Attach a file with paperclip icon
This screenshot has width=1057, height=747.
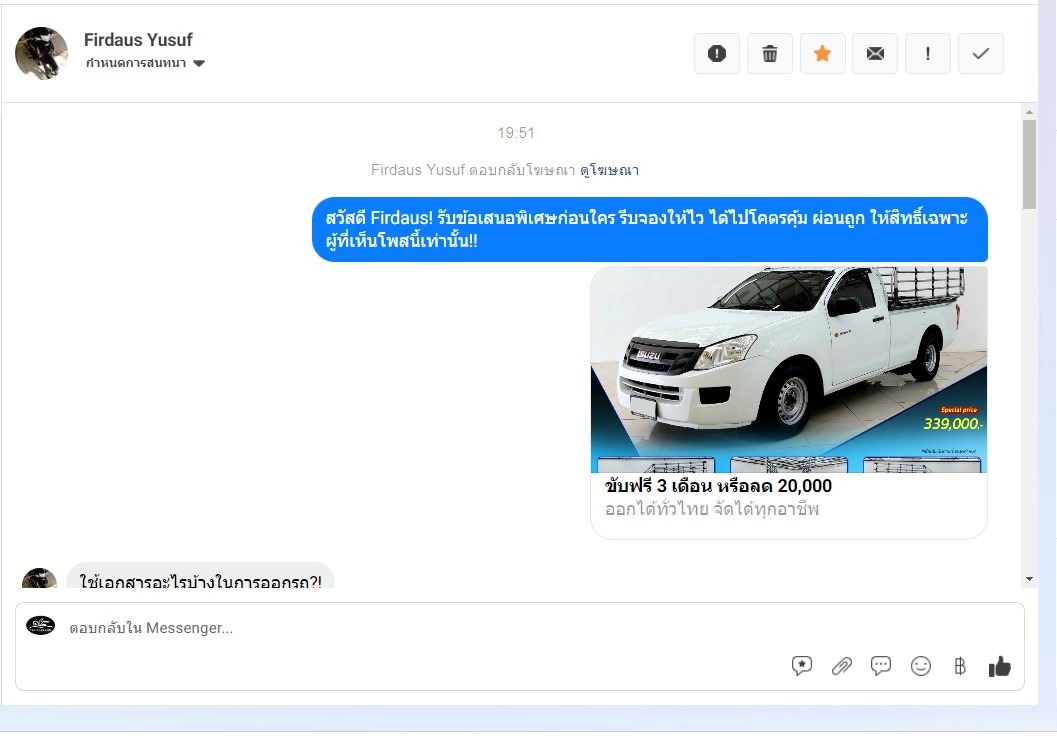coord(841,666)
